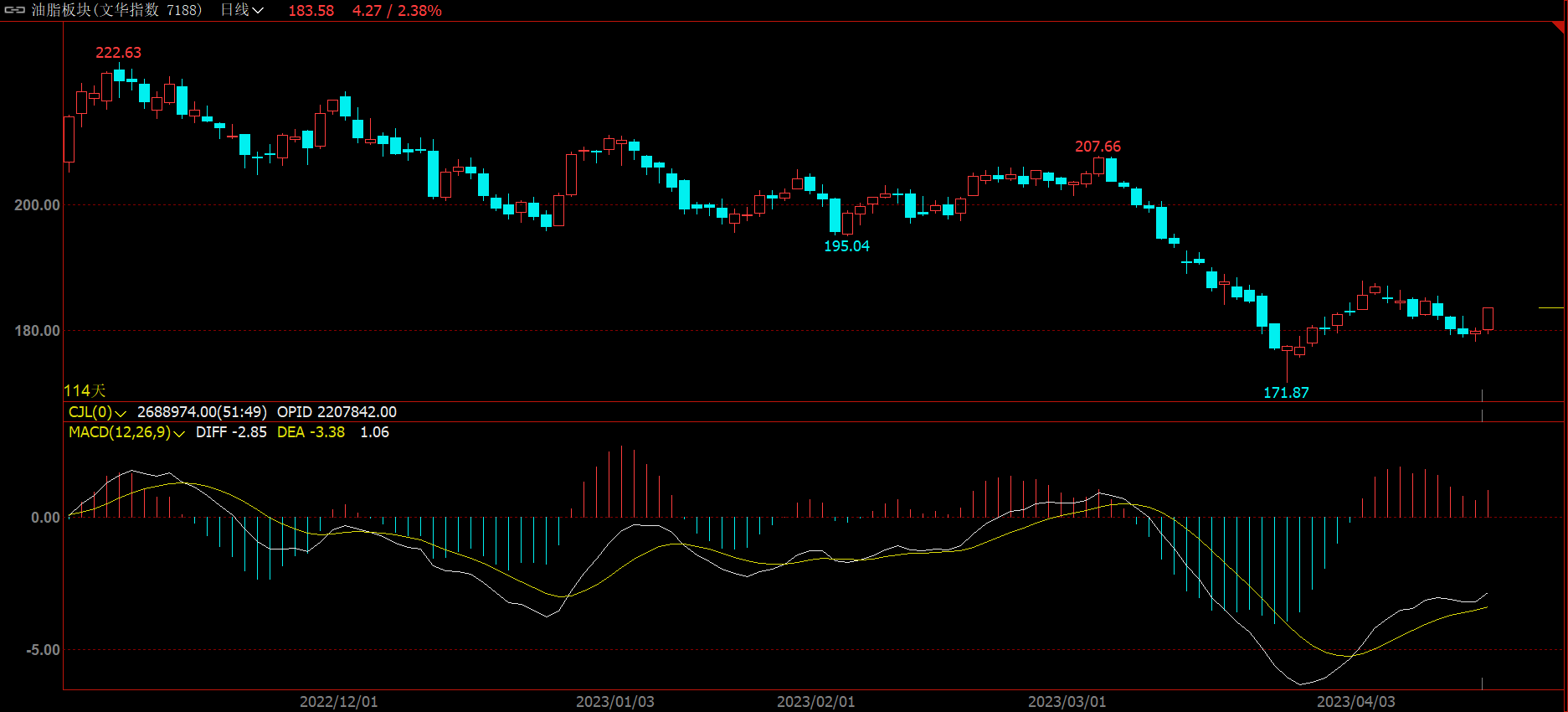The width and height of the screenshot is (1568, 712).
Task: Click the red corner triangle marker
Action: [1558, 28]
